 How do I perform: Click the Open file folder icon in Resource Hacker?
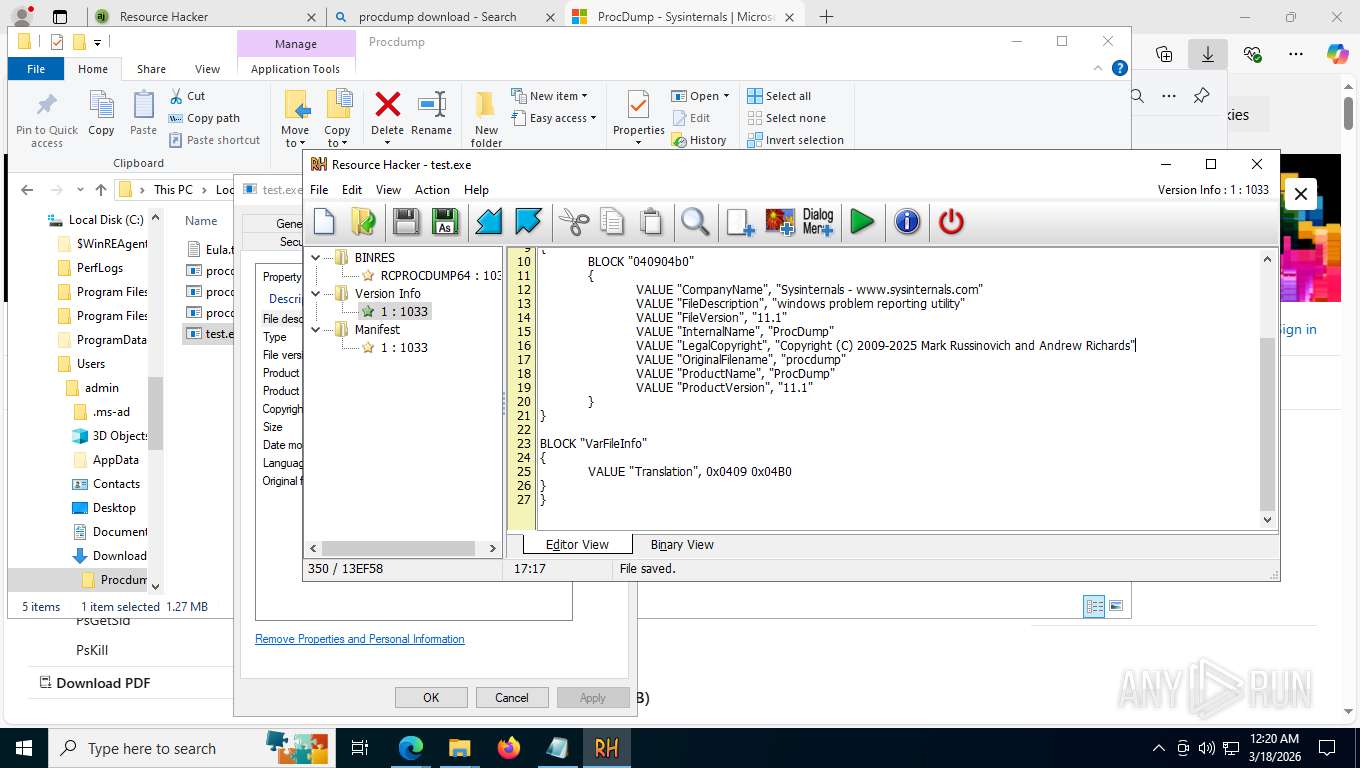coord(363,222)
